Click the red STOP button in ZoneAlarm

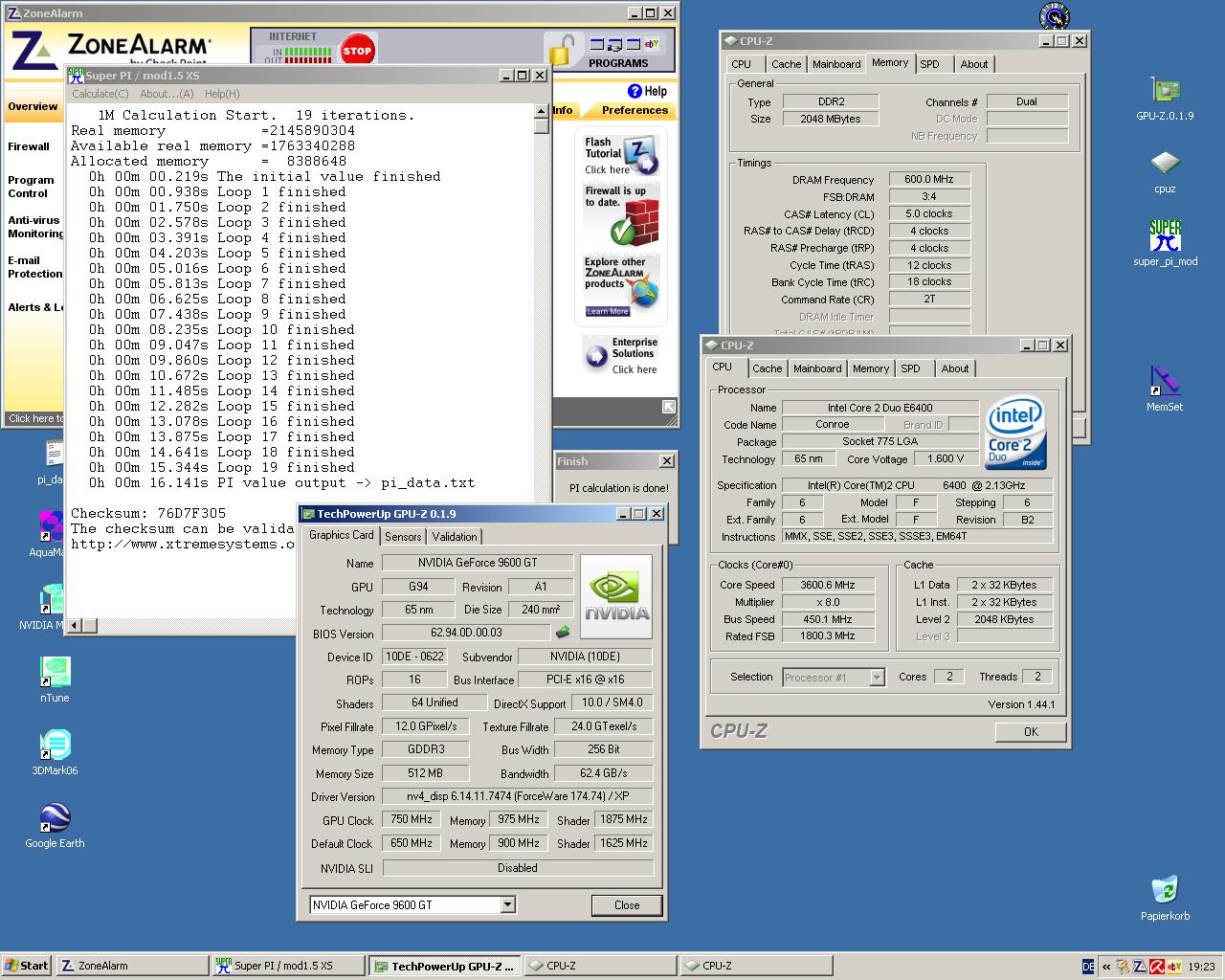[357, 51]
